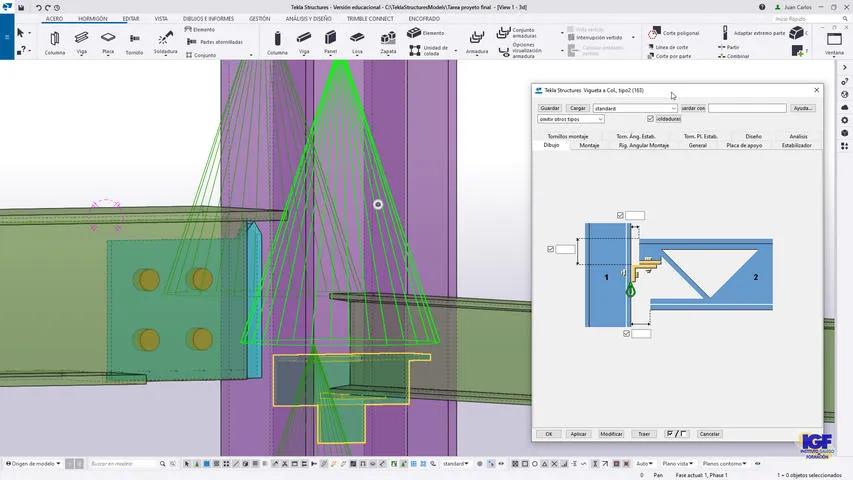The height and width of the screenshot is (480, 853).
Task: Select the steel Placa plate tool
Action: pos(108,42)
